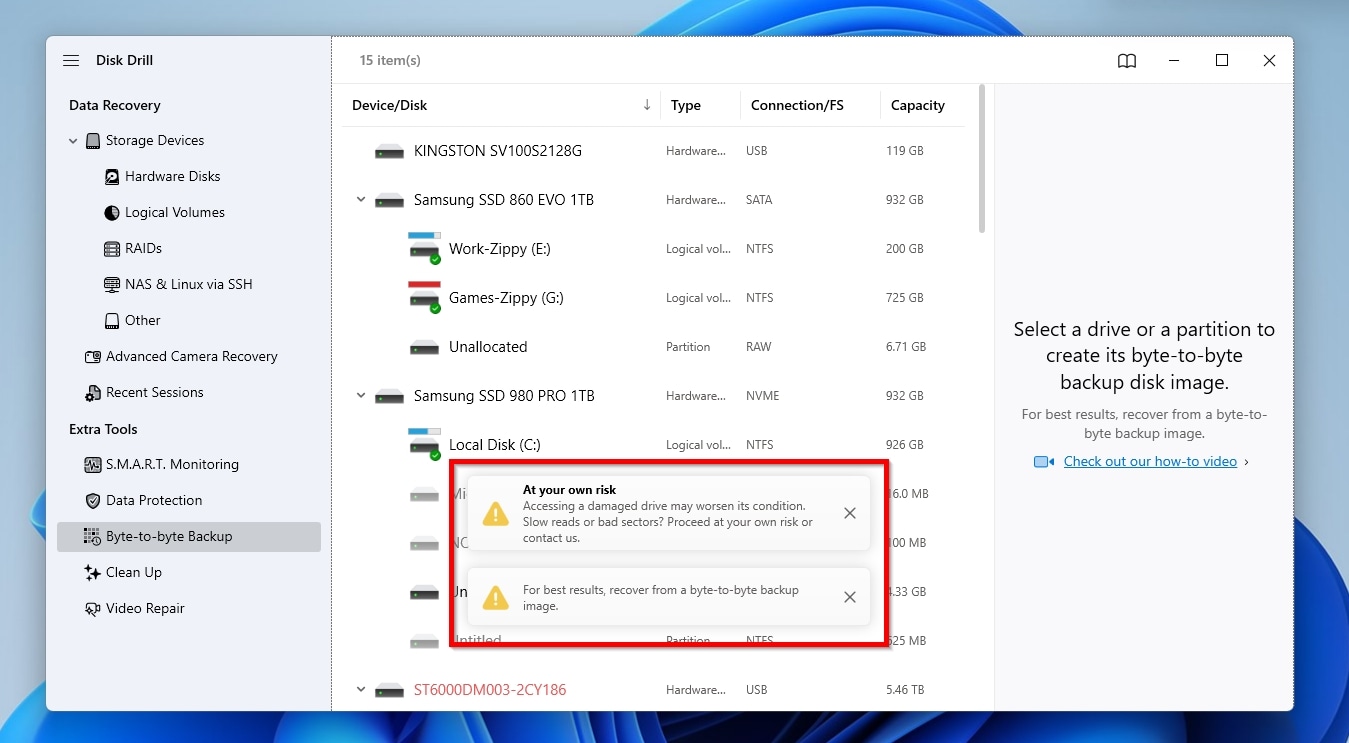Click the KINGSTON SV100S2128G disk icon

[x=389, y=152]
